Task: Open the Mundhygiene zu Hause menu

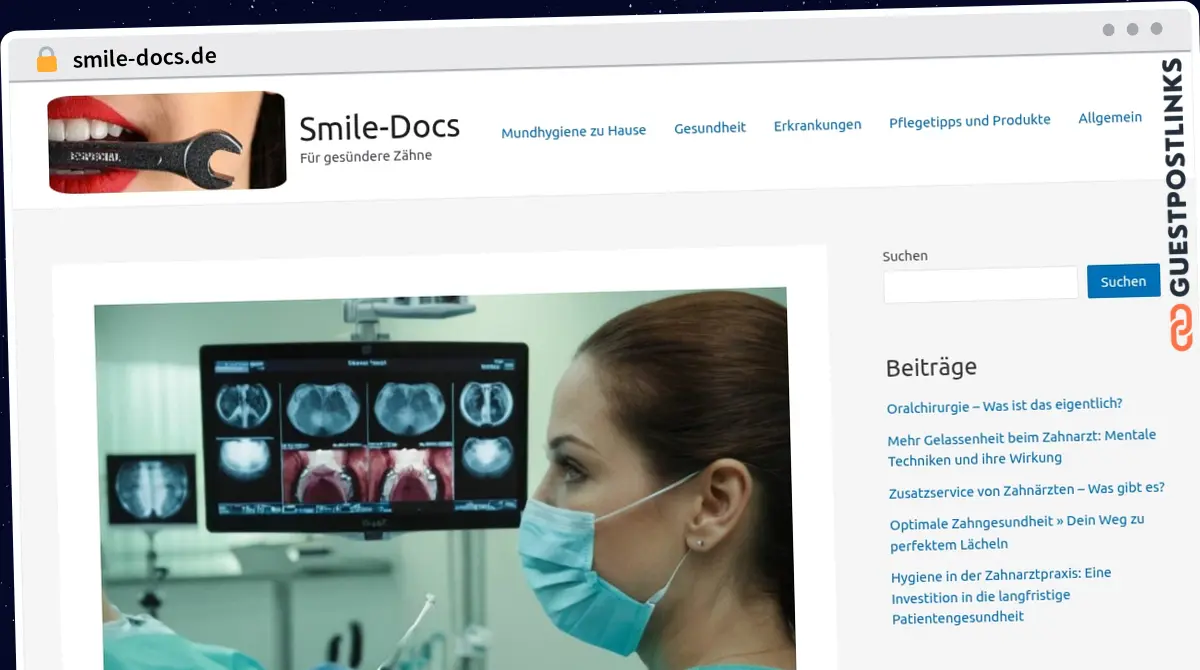Action: 573,130
